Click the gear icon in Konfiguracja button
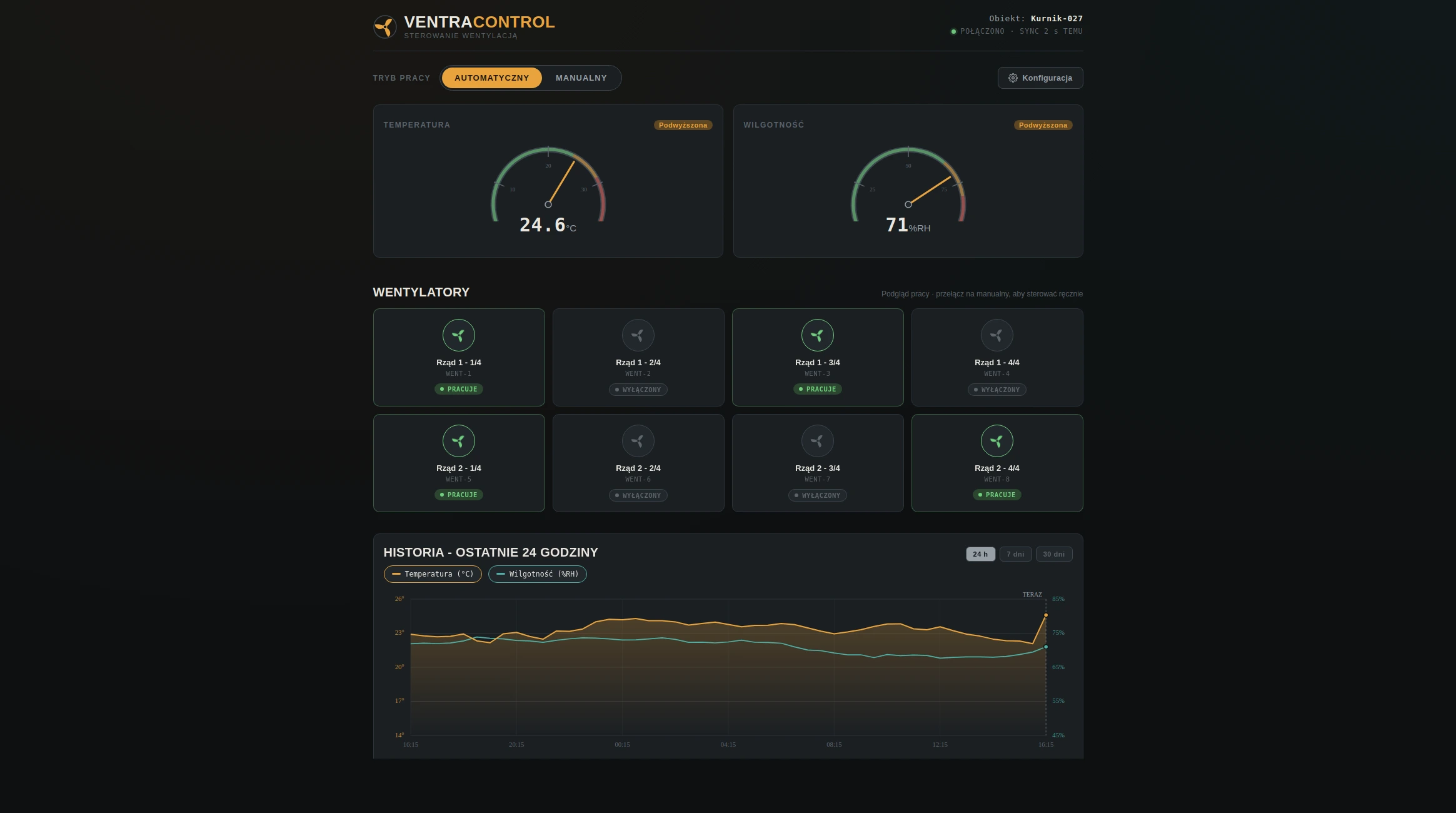This screenshot has width=1456, height=813. (x=1013, y=78)
